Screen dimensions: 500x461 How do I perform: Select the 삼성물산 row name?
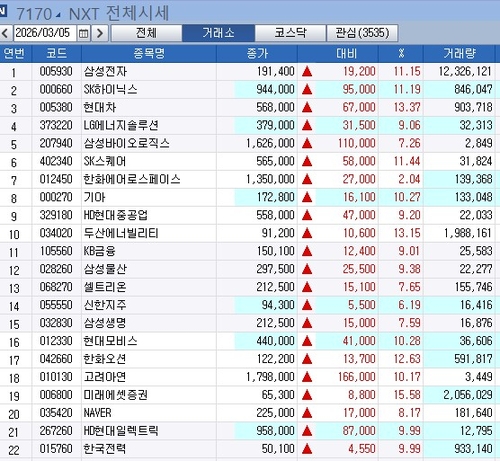pyautogui.click(x=105, y=269)
